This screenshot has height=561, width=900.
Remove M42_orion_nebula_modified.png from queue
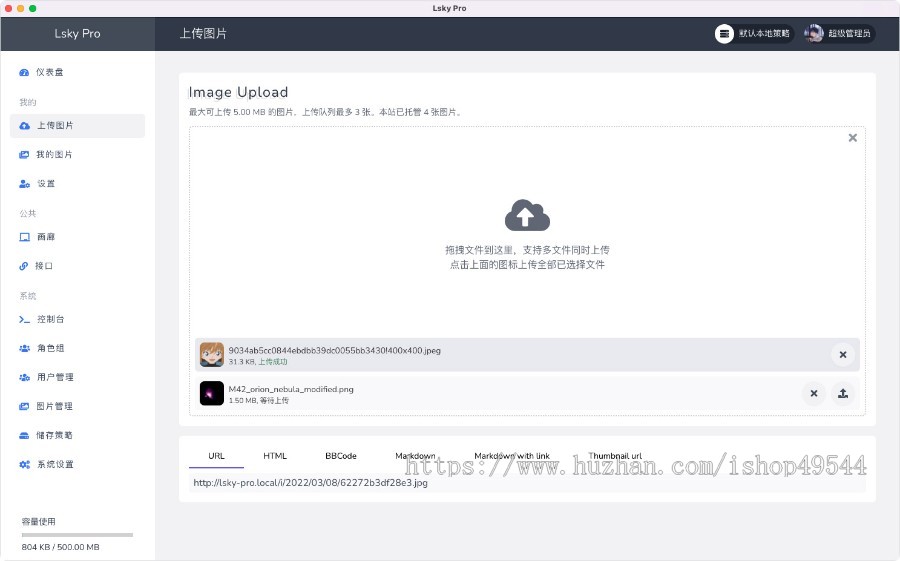(x=814, y=393)
